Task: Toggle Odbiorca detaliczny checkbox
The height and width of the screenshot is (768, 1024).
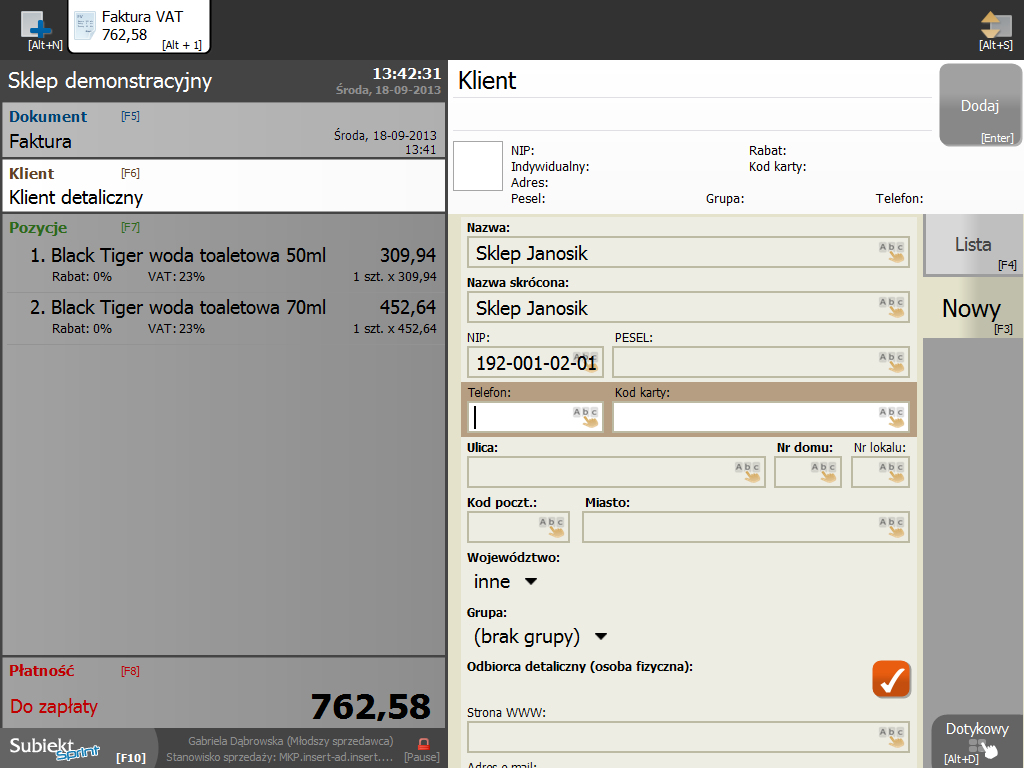Action: (x=891, y=679)
